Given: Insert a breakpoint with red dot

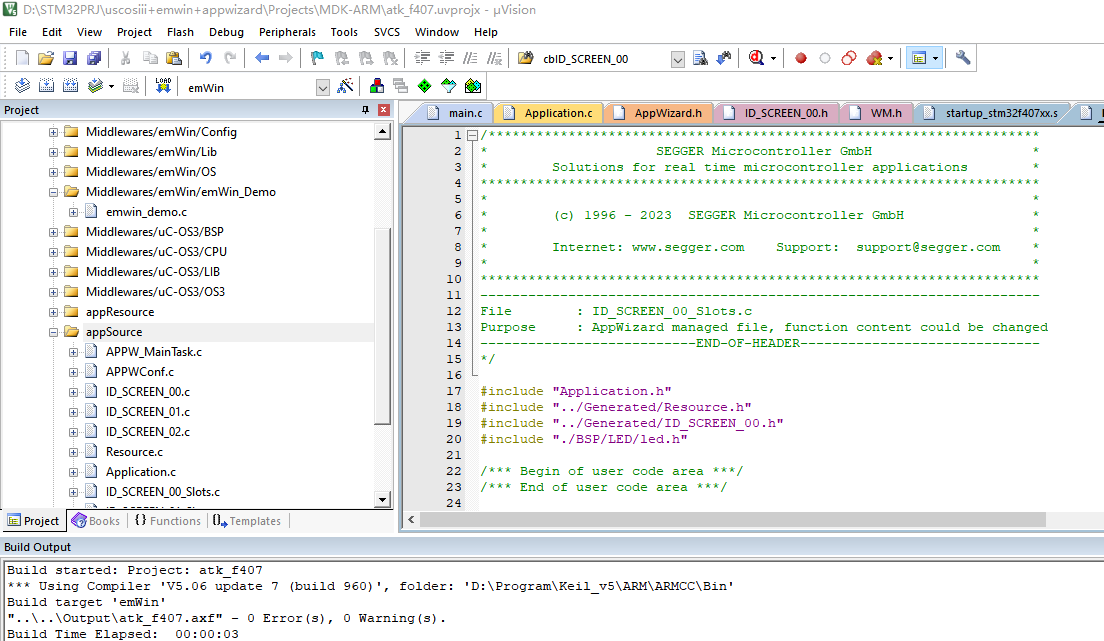Looking at the screenshot, I should tap(801, 58).
